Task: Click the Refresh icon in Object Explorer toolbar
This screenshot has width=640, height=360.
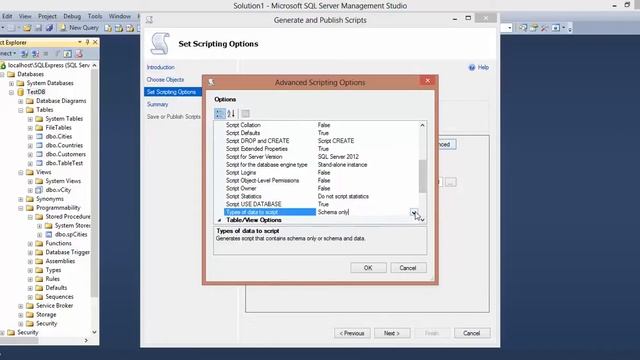Action: click(x=68, y=54)
